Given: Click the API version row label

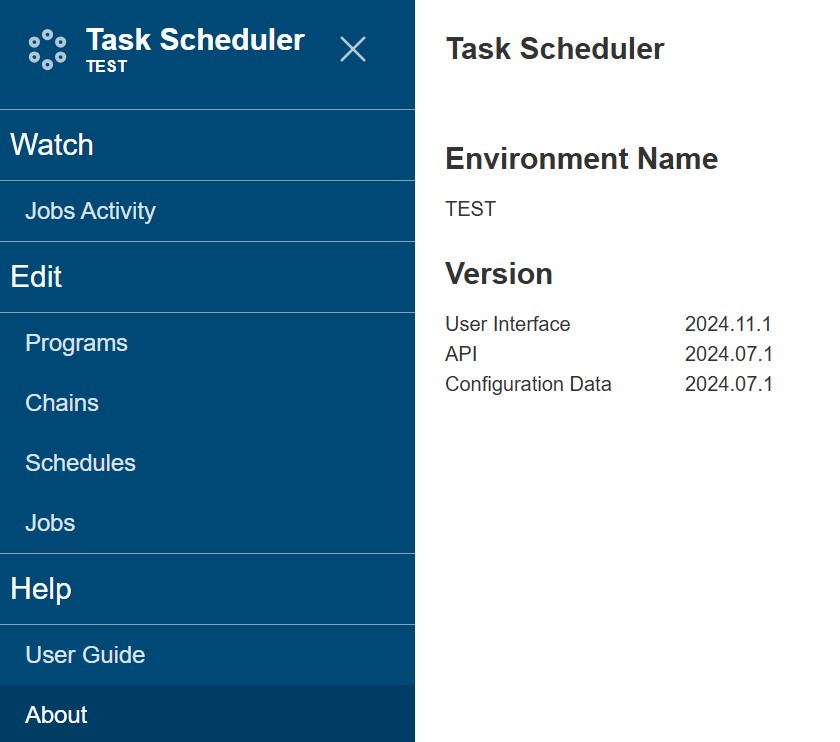Looking at the screenshot, I should point(461,354).
